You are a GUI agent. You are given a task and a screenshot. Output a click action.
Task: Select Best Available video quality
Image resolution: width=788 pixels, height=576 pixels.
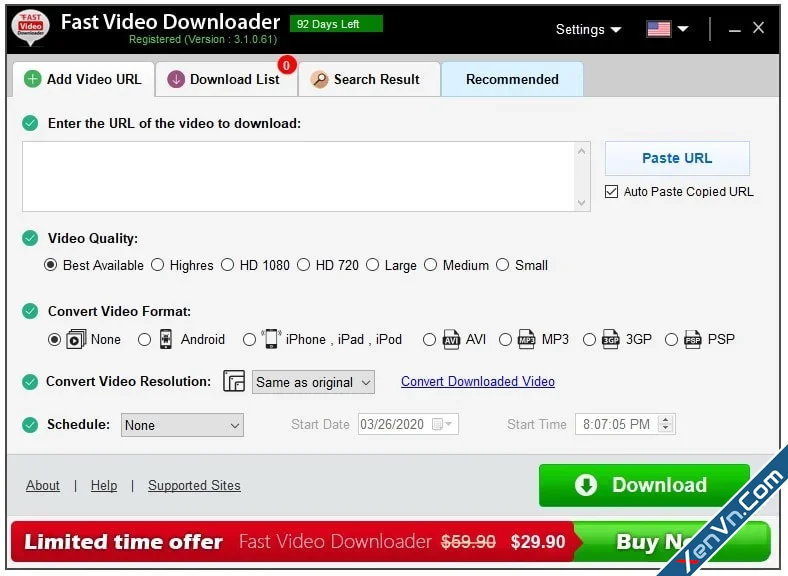(50, 265)
